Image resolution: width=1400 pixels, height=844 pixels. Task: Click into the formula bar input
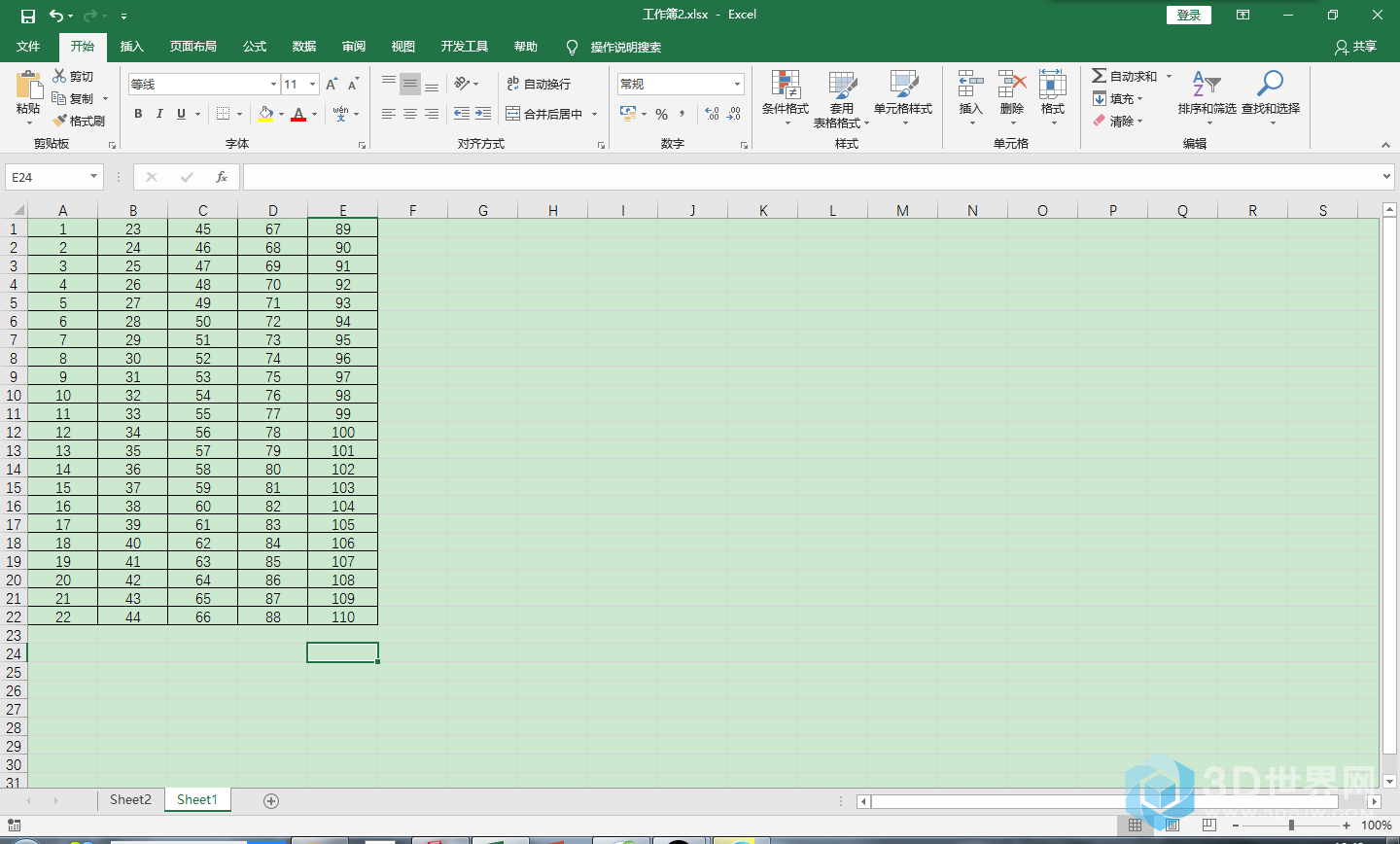[811, 177]
